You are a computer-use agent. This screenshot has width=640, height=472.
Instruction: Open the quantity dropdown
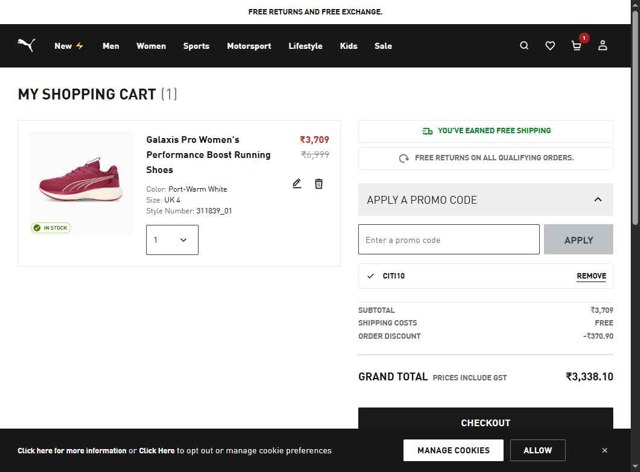pyautogui.click(x=172, y=240)
